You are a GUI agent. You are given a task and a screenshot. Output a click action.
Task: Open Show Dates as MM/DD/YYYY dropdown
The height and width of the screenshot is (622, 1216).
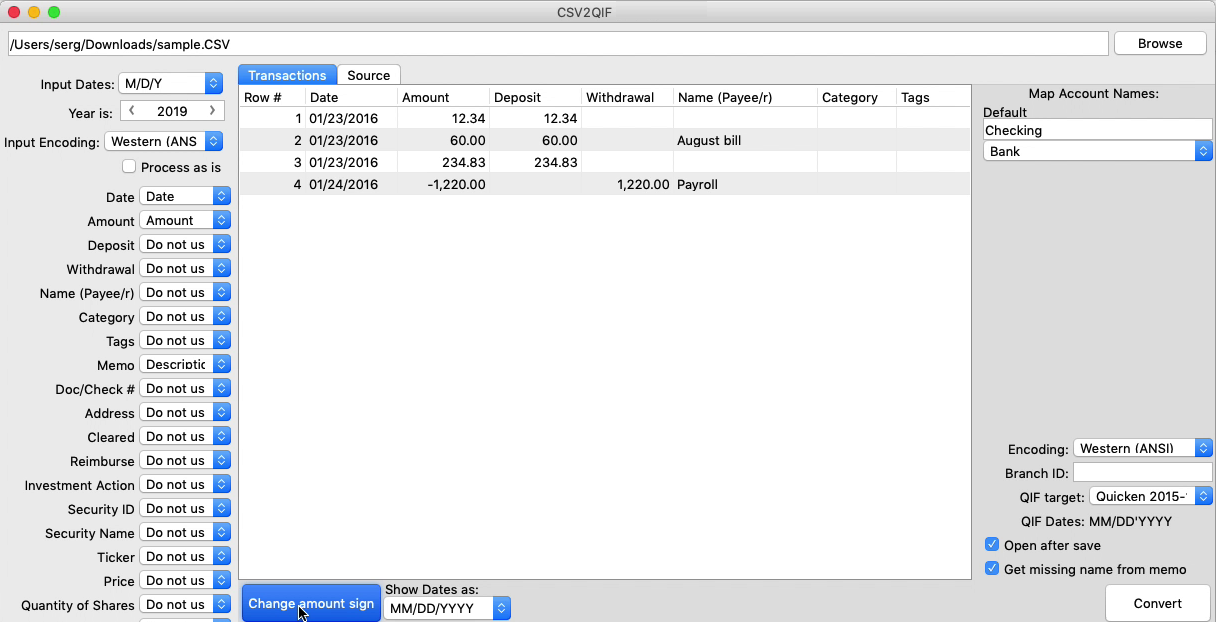coord(447,608)
